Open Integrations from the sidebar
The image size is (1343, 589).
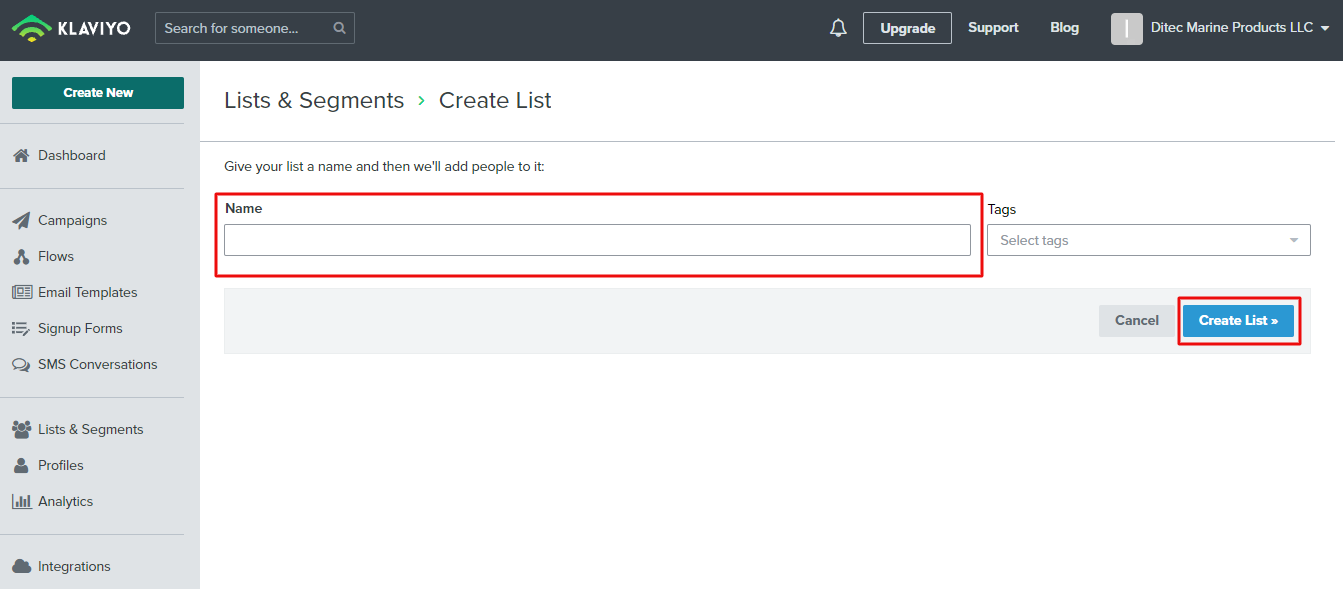(74, 567)
